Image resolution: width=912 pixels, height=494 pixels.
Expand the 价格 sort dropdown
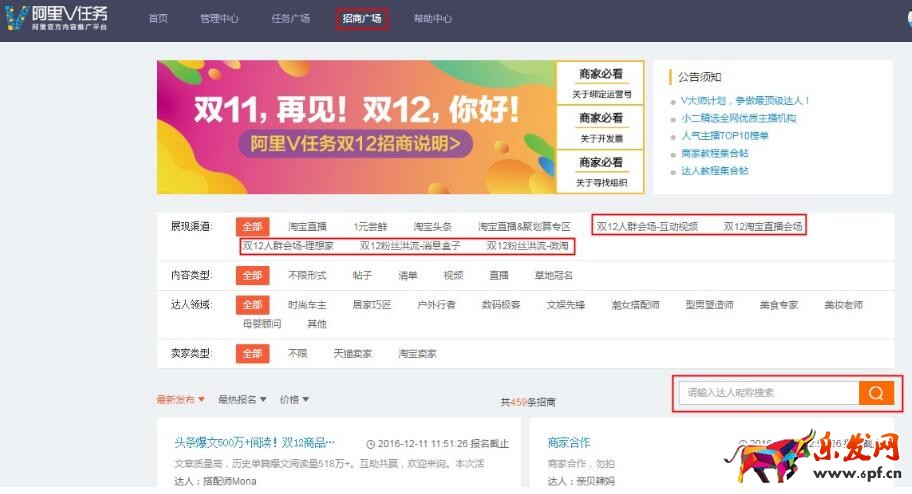pyautogui.click(x=294, y=400)
